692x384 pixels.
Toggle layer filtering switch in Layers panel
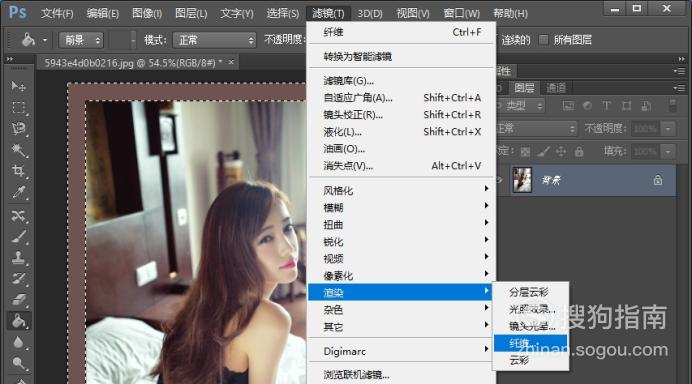[x=672, y=105]
